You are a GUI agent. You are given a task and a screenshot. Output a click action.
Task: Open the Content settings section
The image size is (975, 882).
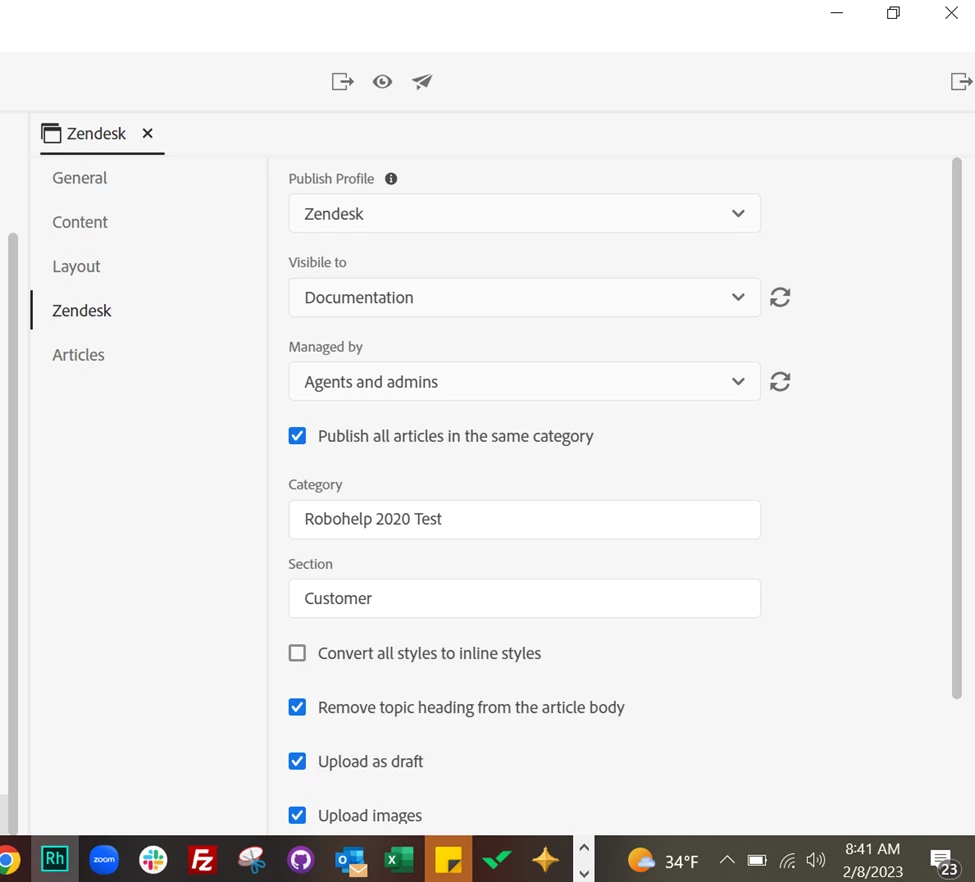80,222
